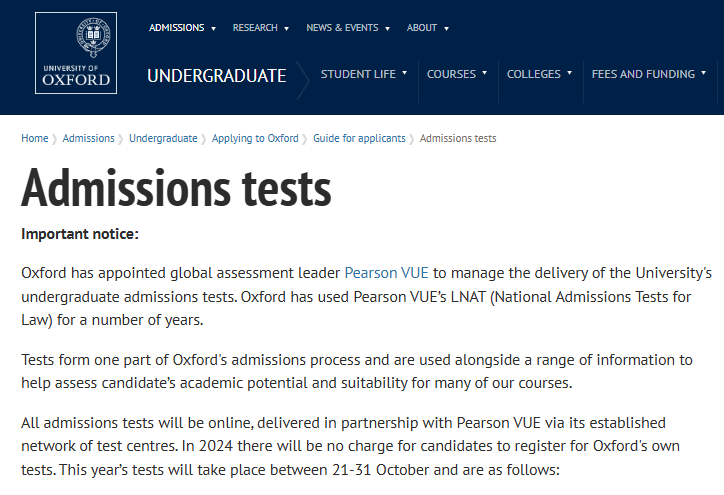Click the University of Oxford logo
Screen dimensions: 724x495
click(76, 53)
